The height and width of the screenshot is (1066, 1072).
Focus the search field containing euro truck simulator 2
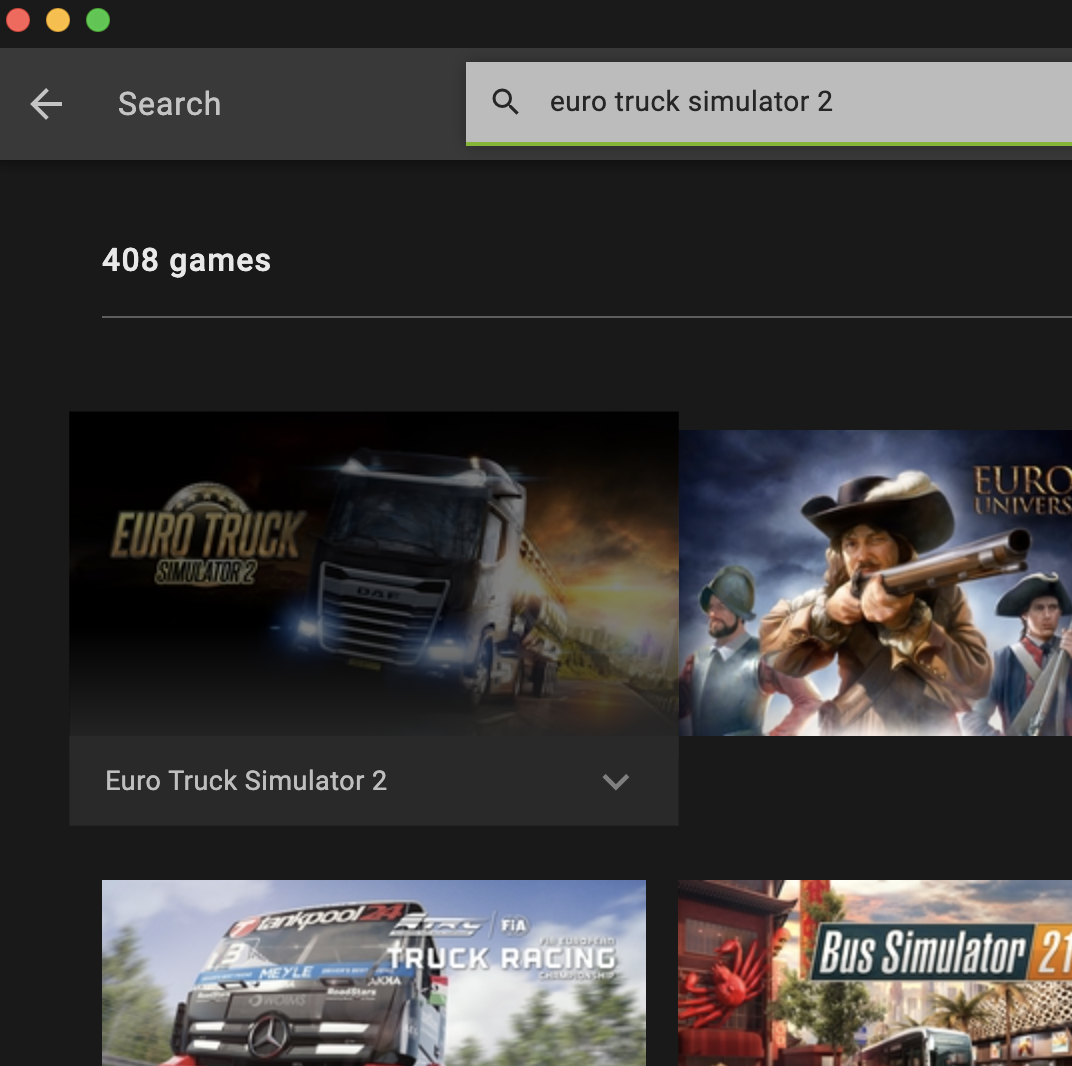pos(768,103)
